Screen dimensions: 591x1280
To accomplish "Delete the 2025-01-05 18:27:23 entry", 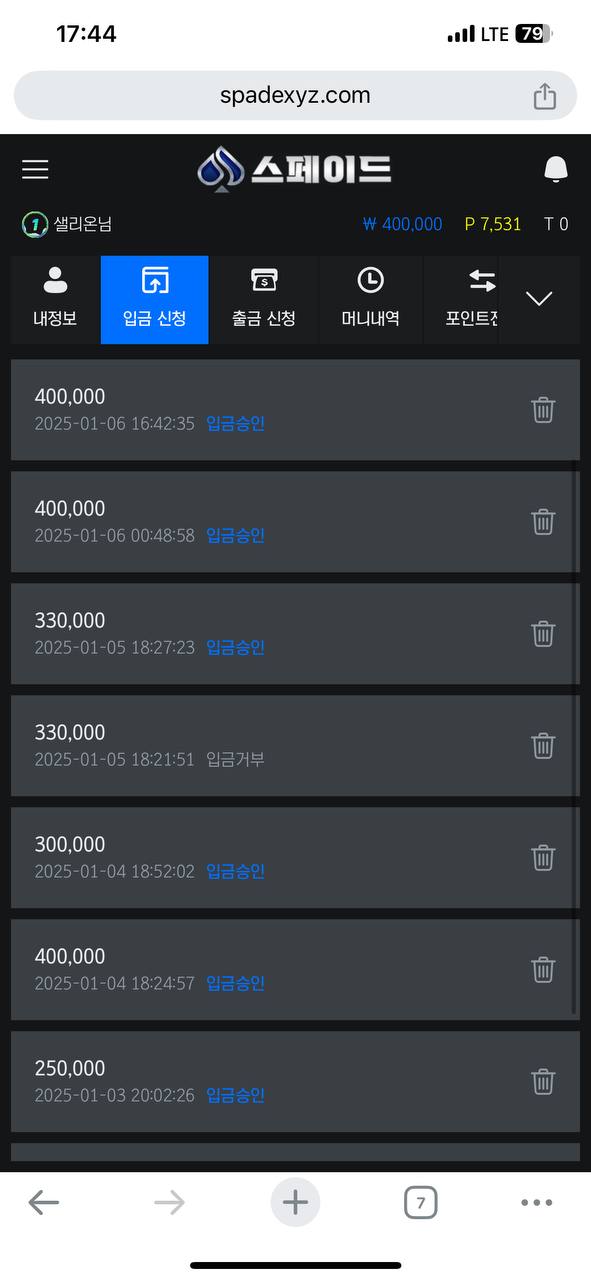I will coord(543,634).
